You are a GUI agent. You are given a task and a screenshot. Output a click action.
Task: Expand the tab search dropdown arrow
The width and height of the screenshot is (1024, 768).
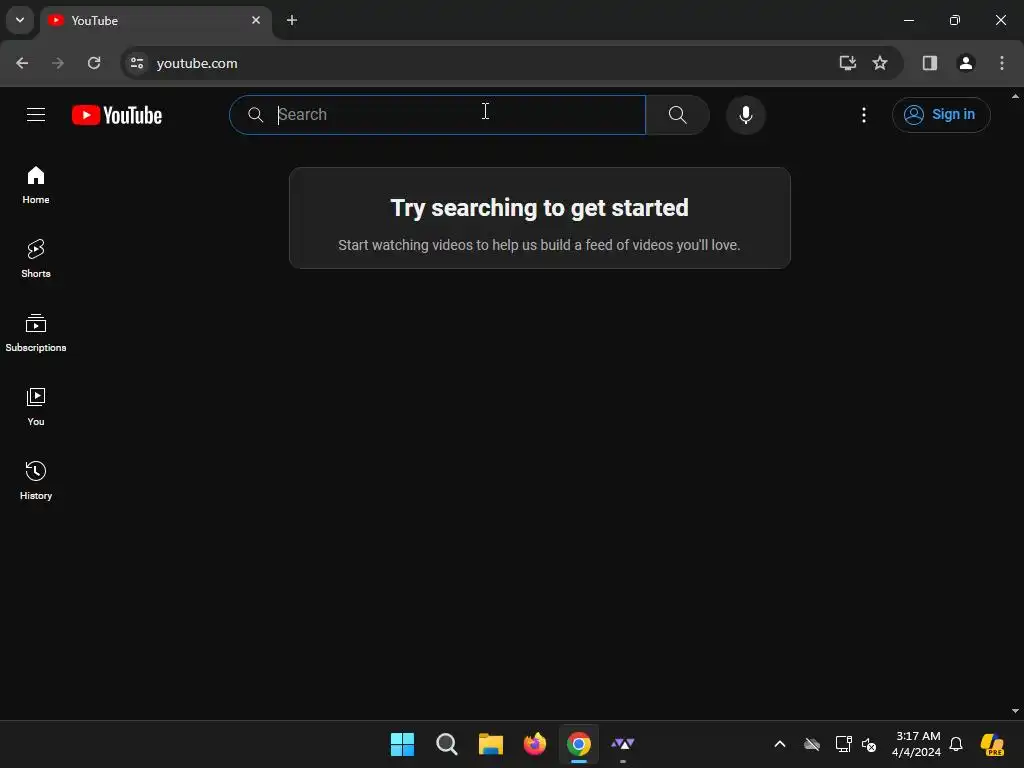(x=20, y=20)
